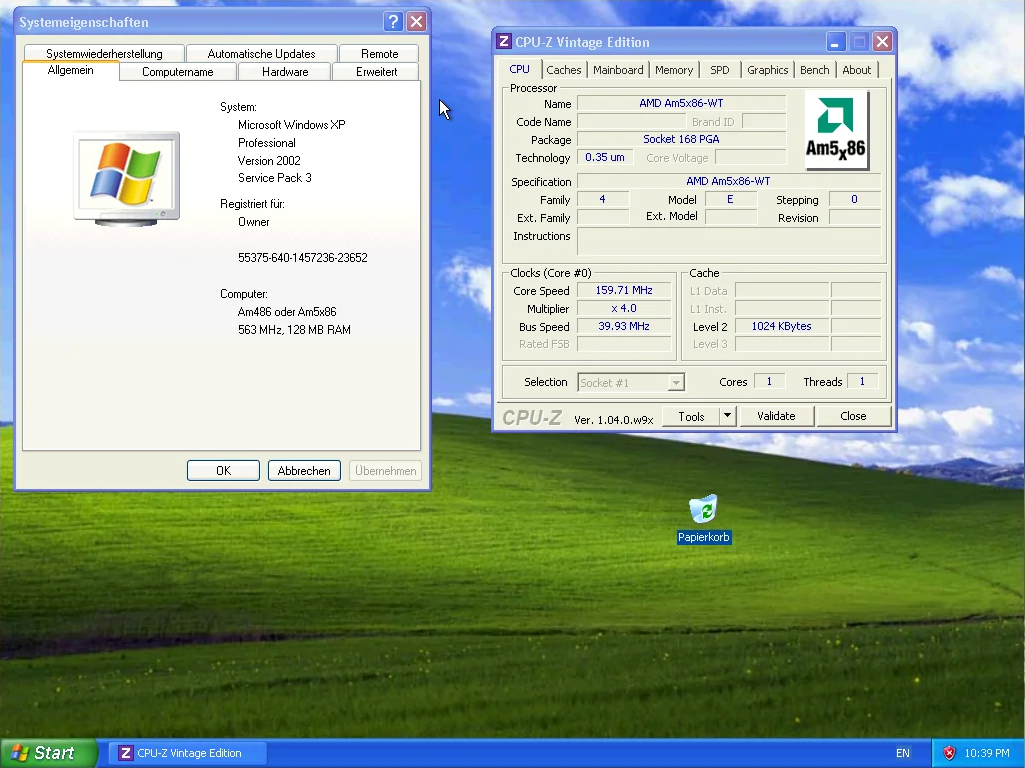Switch to the SPD tab in CPU-Z
Screen dimensions: 1025x768
point(719,69)
